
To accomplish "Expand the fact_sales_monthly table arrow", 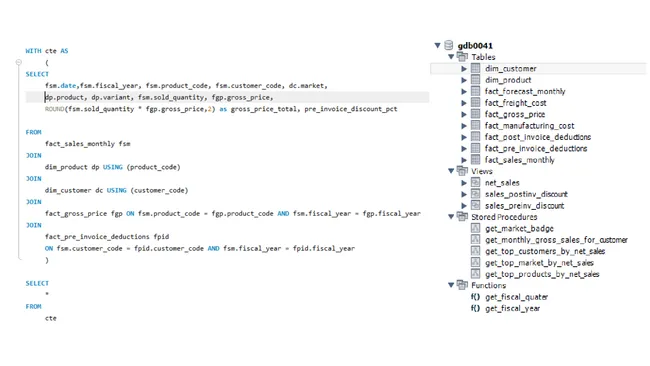I will click(464, 160).
